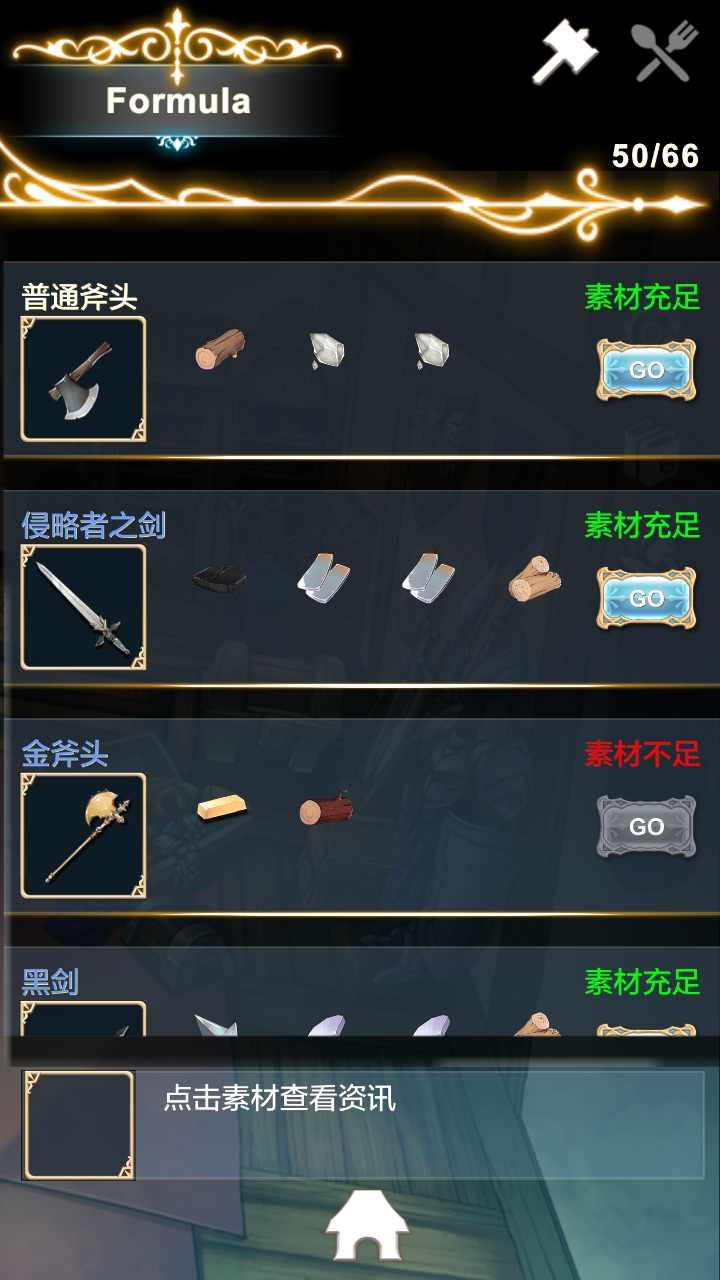Tap the 黑剑 recipe title
720x1280 pixels.
(50, 982)
